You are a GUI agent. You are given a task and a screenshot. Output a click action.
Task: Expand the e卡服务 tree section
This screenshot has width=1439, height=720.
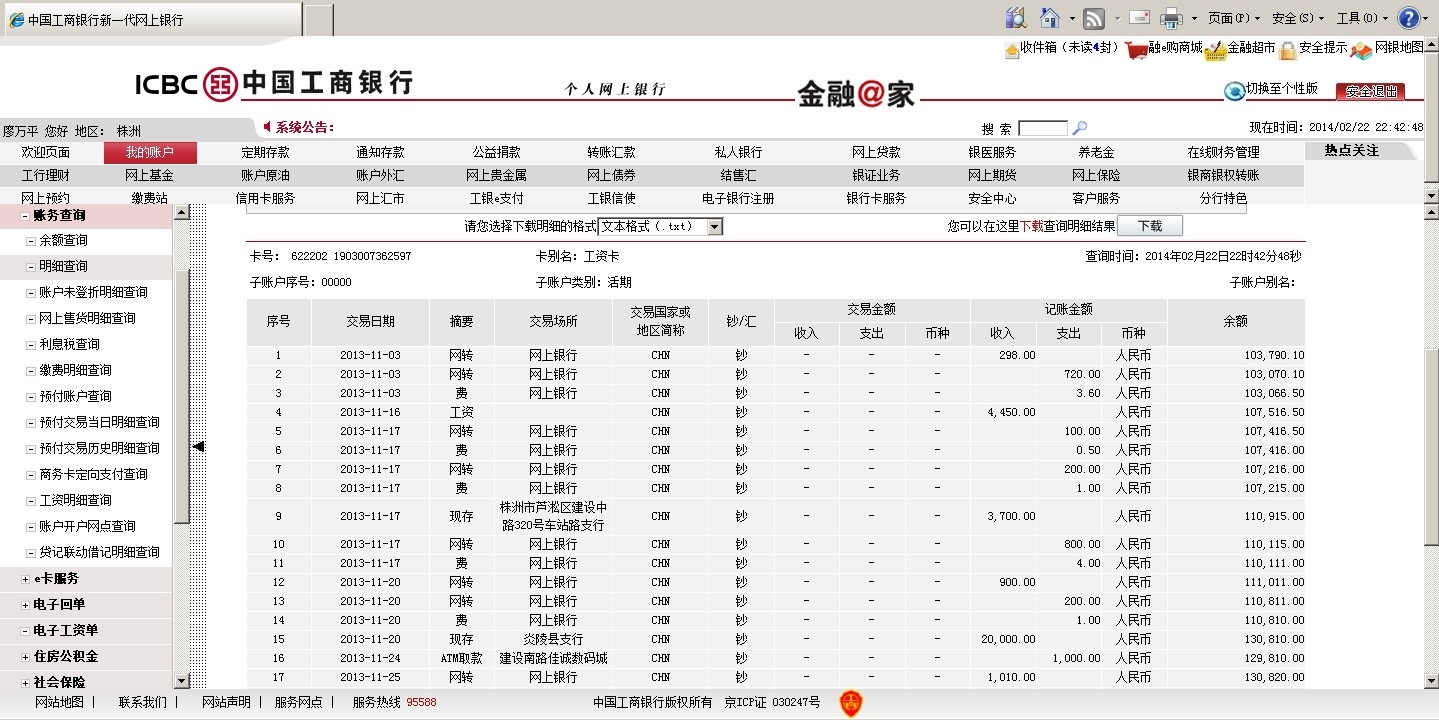pyautogui.click(x=25, y=579)
